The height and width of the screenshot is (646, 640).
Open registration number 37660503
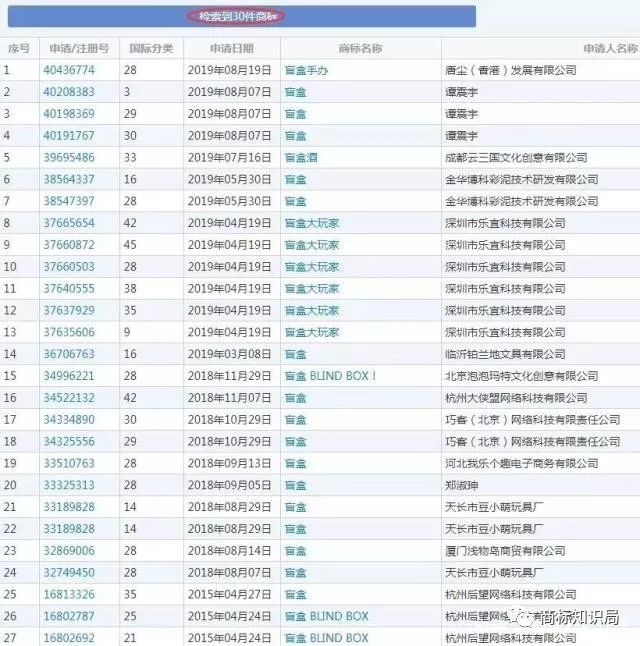tap(69, 267)
